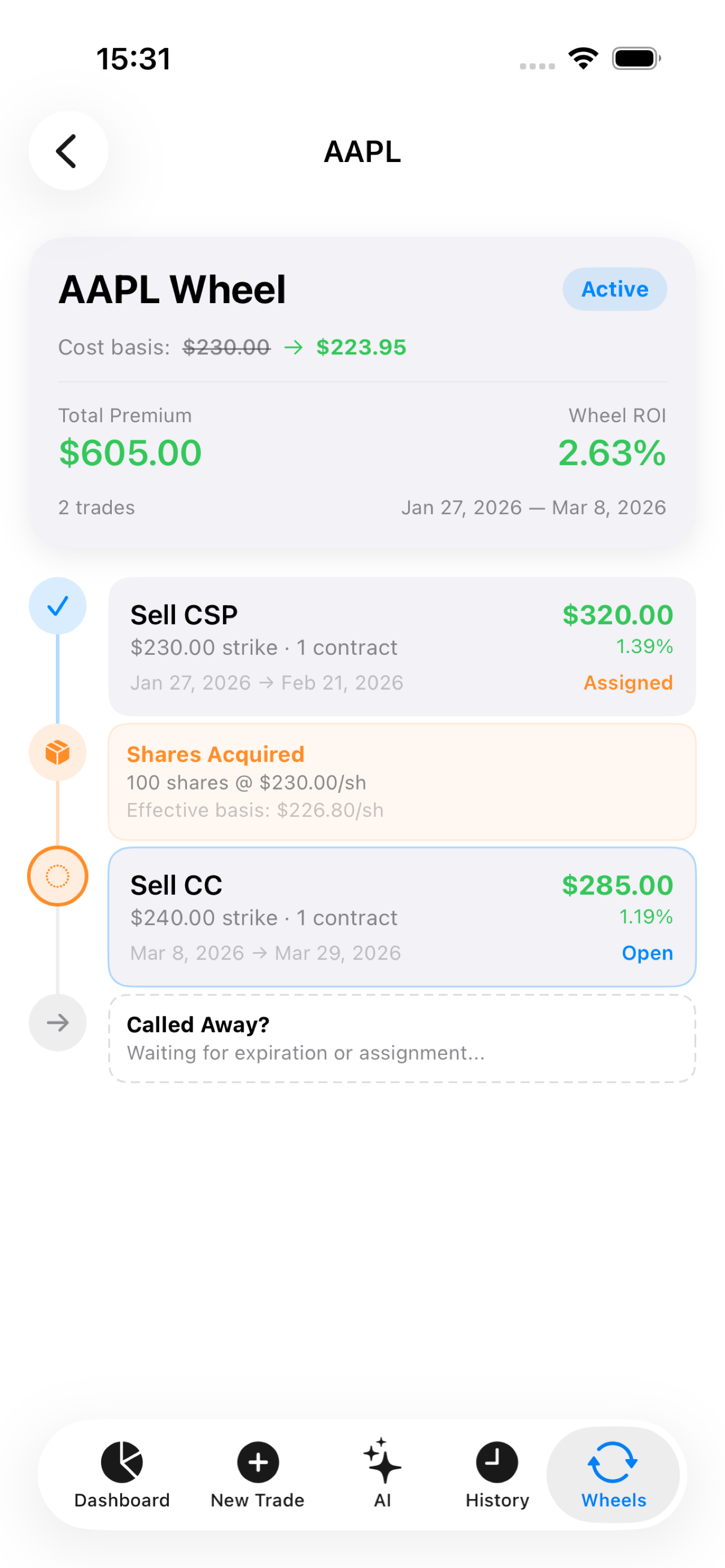
Task: Click the Open status label
Action: pos(647,953)
